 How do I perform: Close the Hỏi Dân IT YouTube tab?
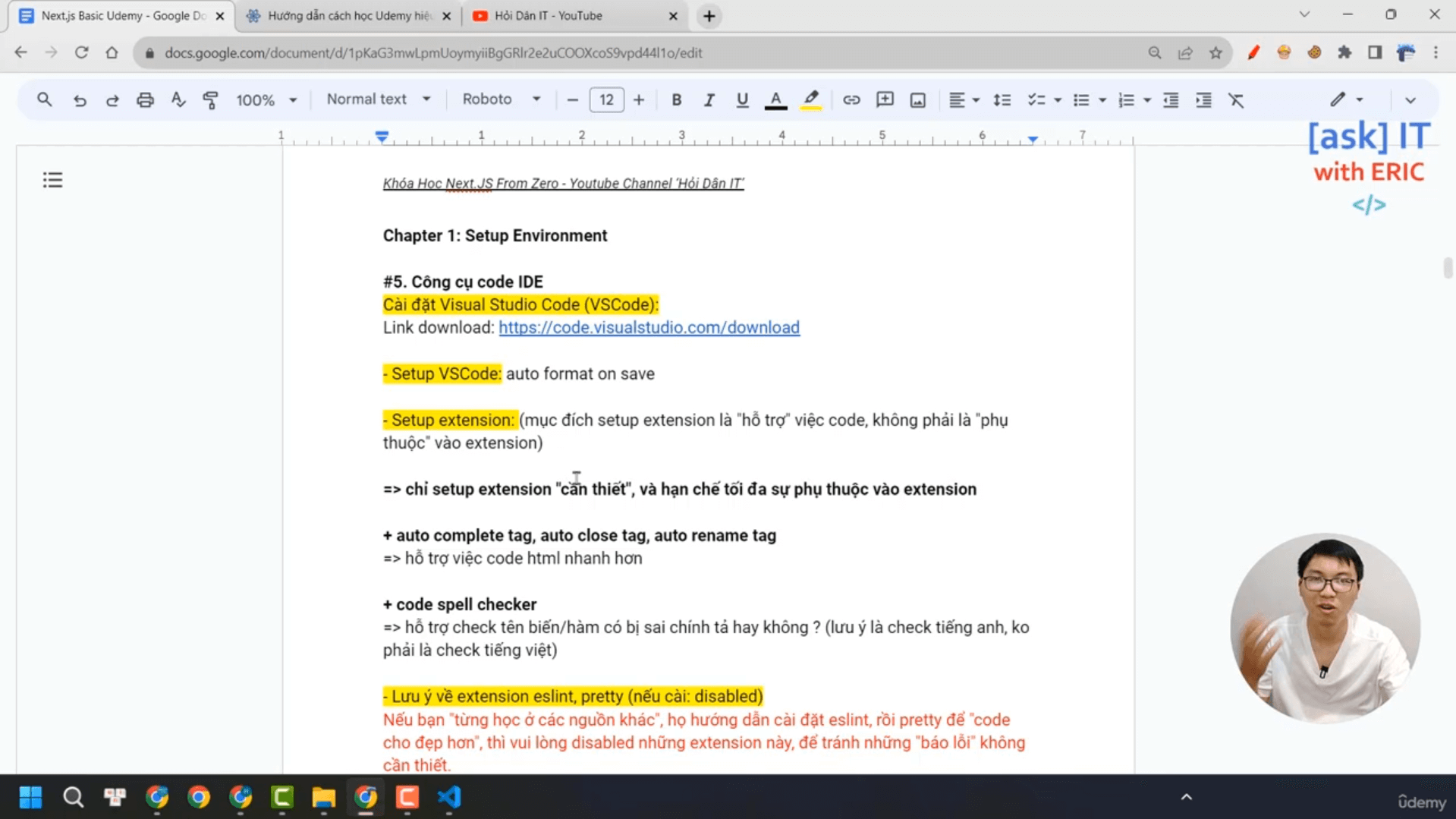point(673,16)
